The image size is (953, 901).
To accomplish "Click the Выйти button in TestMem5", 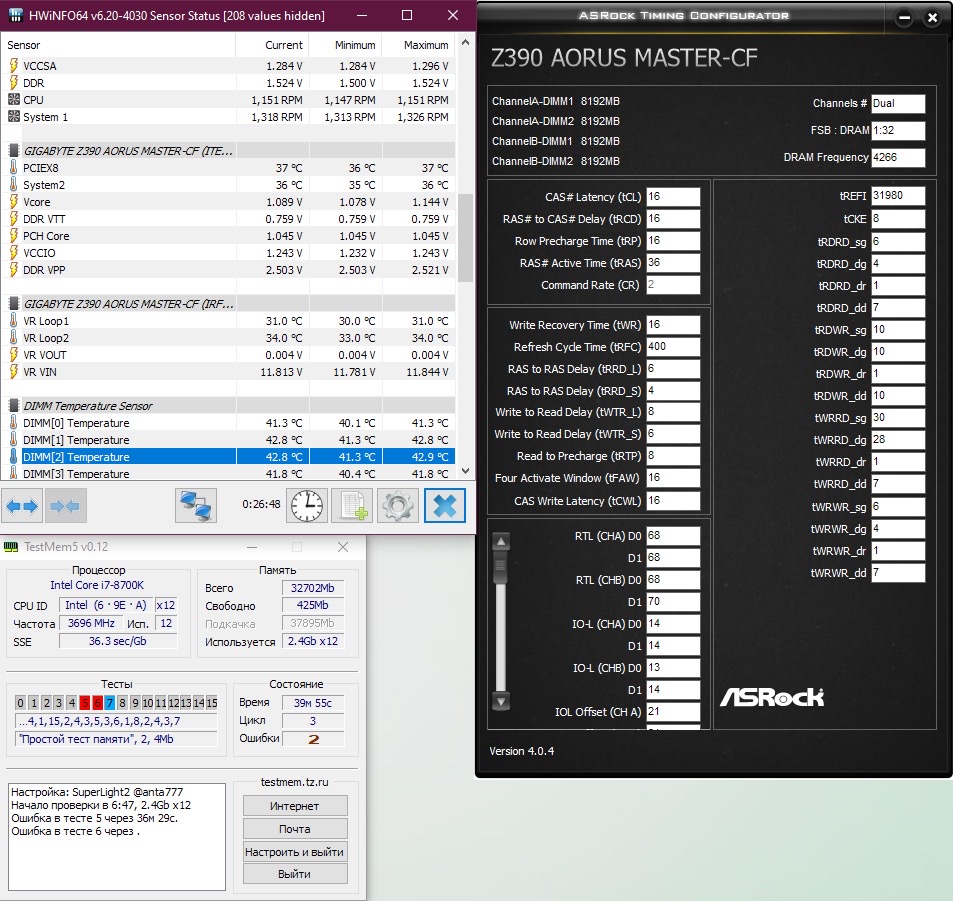I will pyautogui.click(x=295, y=874).
